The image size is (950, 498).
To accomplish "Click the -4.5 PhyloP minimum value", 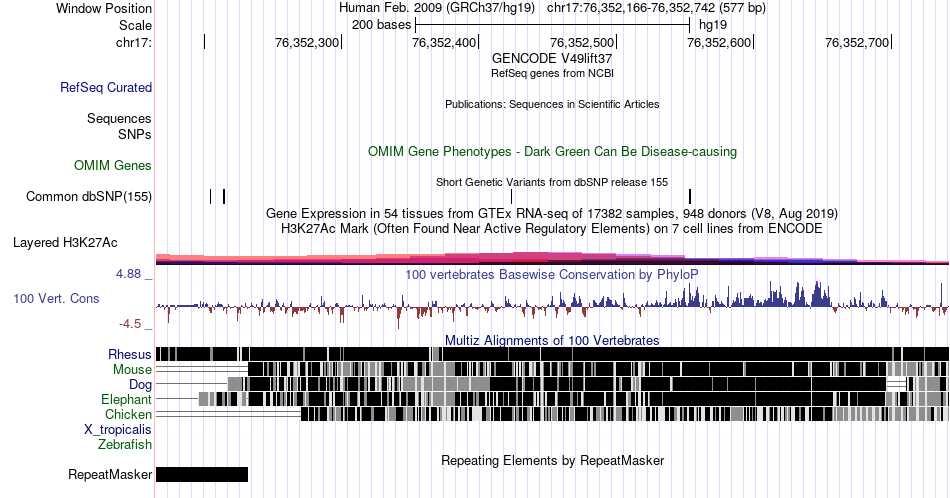I will point(130,324).
